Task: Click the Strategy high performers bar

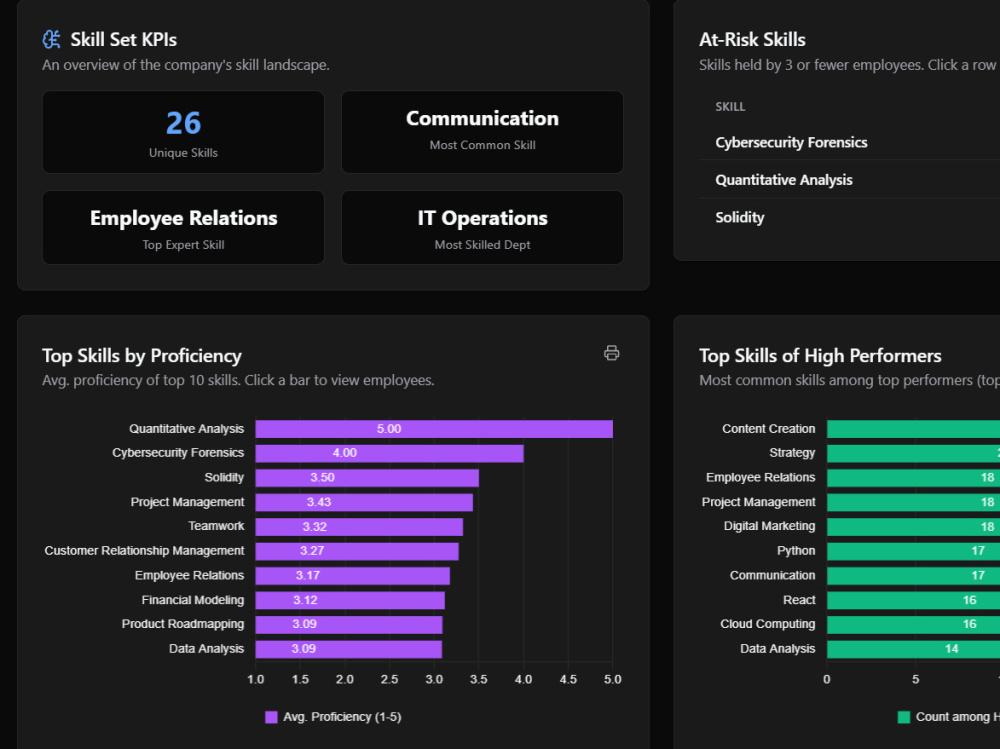Action: [913, 453]
